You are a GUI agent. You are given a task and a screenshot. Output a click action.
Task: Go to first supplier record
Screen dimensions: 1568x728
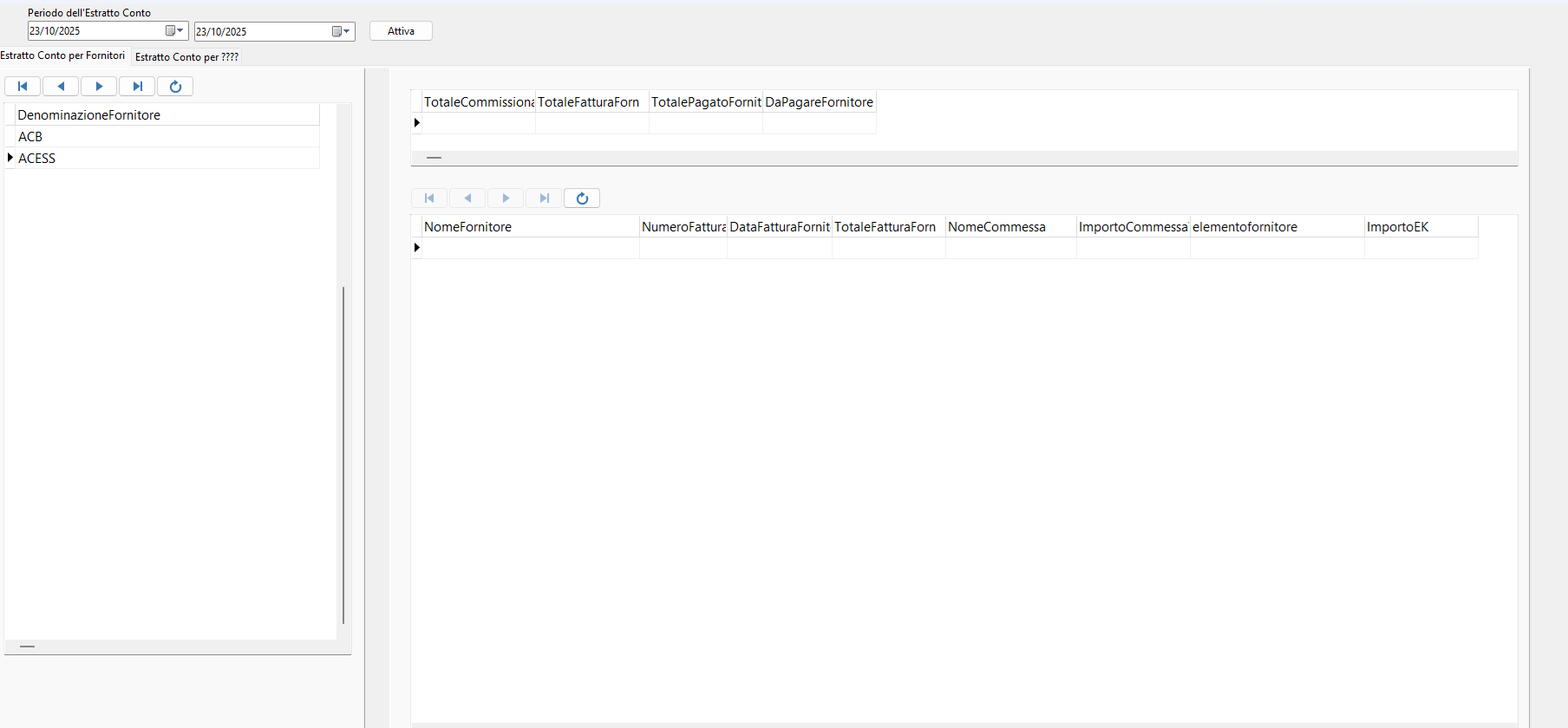23,87
